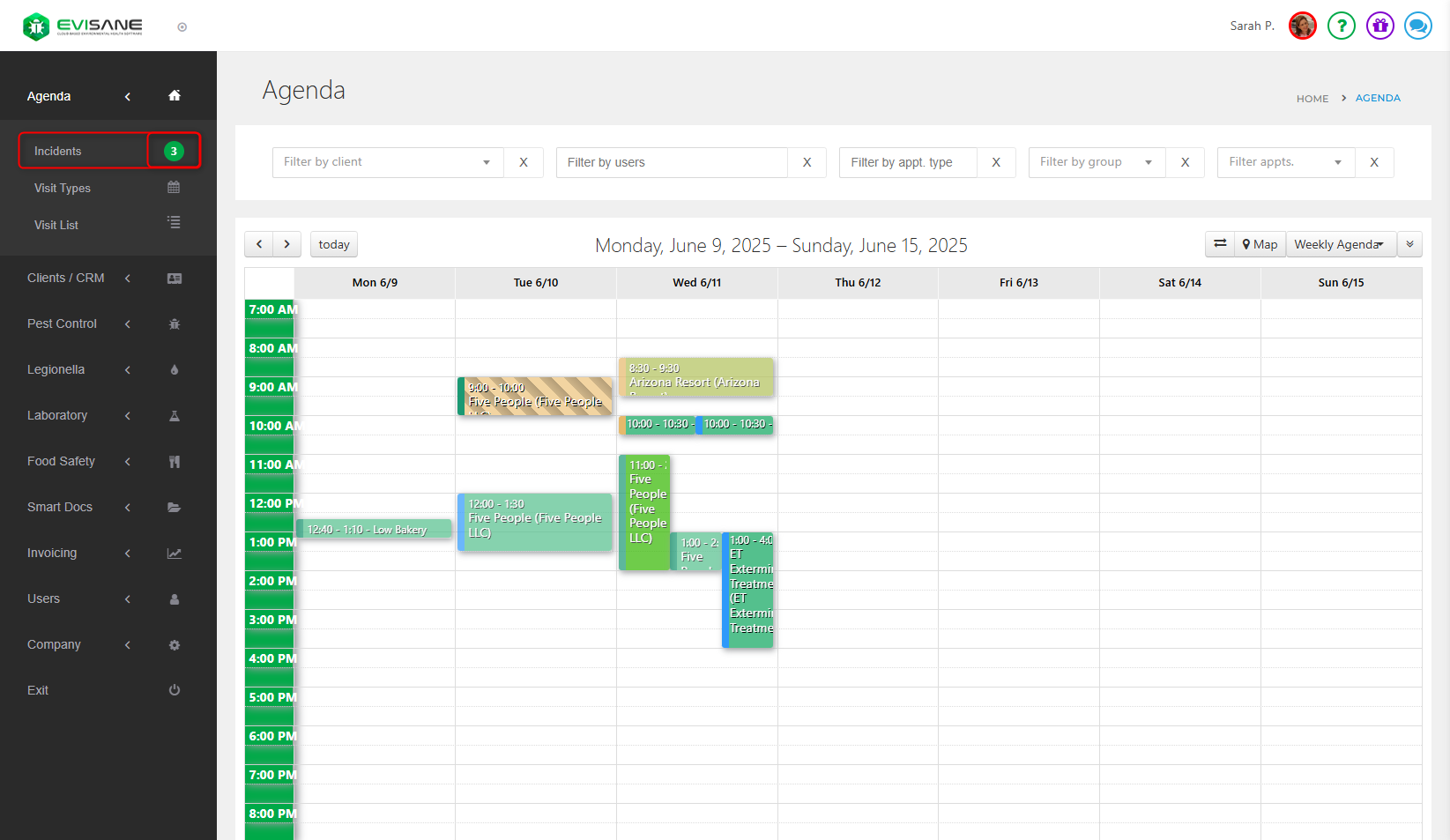Open Tuesday 12:00 Five People appointment
This screenshot has width=1450, height=840.
tap(535, 523)
